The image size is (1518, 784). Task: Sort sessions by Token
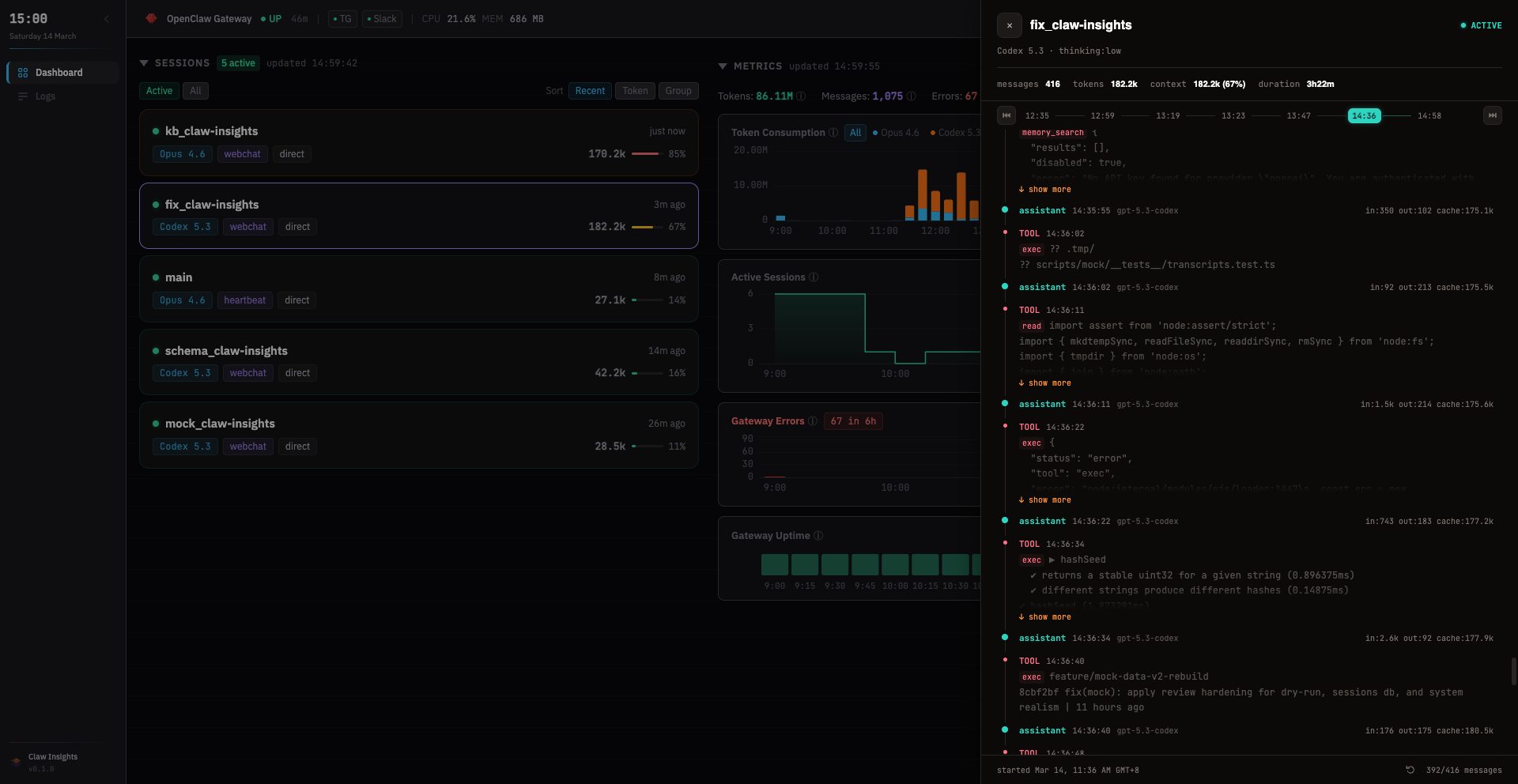pyautogui.click(x=634, y=91)
